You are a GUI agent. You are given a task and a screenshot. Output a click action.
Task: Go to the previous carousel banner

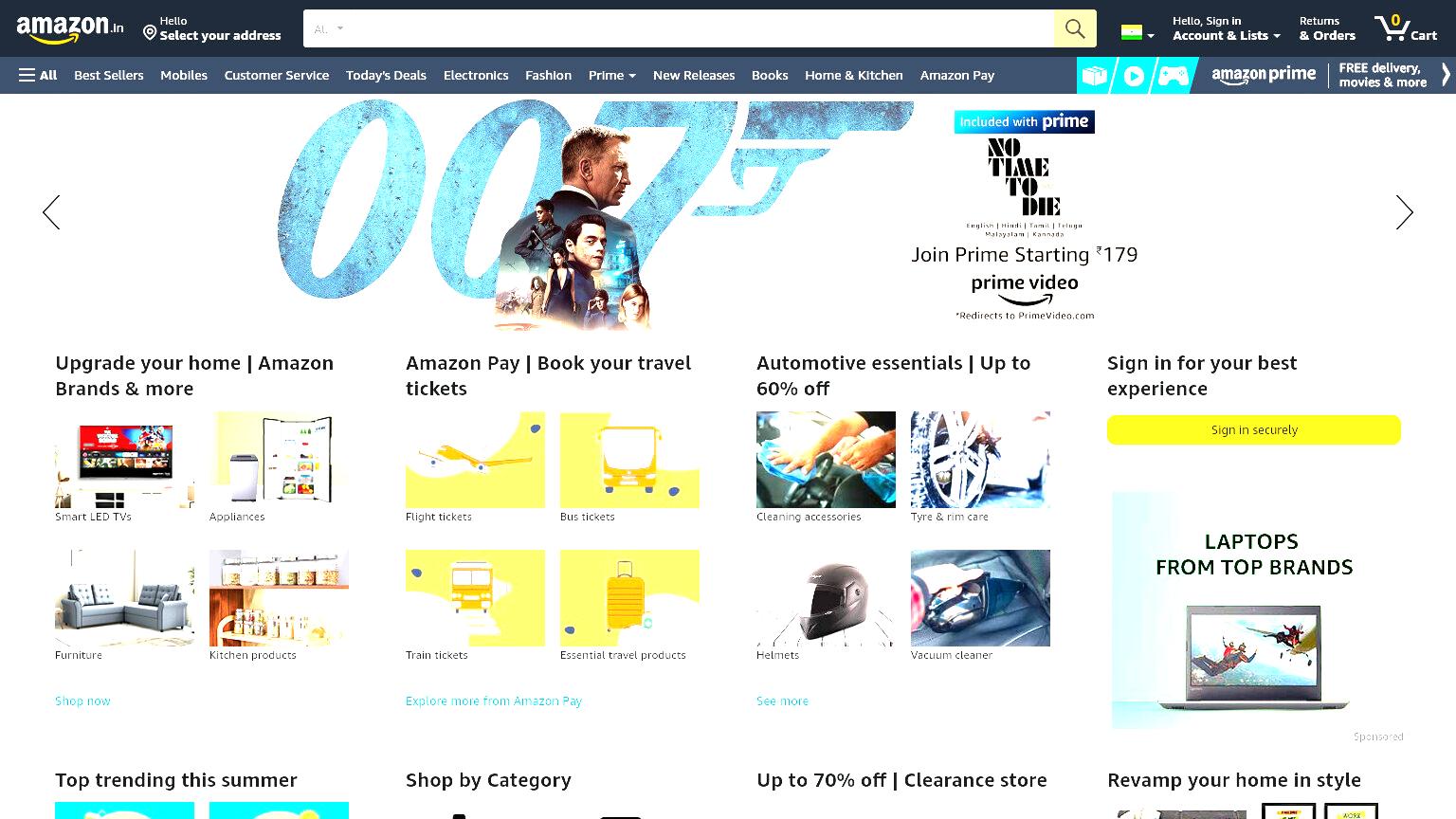[x=51, y=212]
